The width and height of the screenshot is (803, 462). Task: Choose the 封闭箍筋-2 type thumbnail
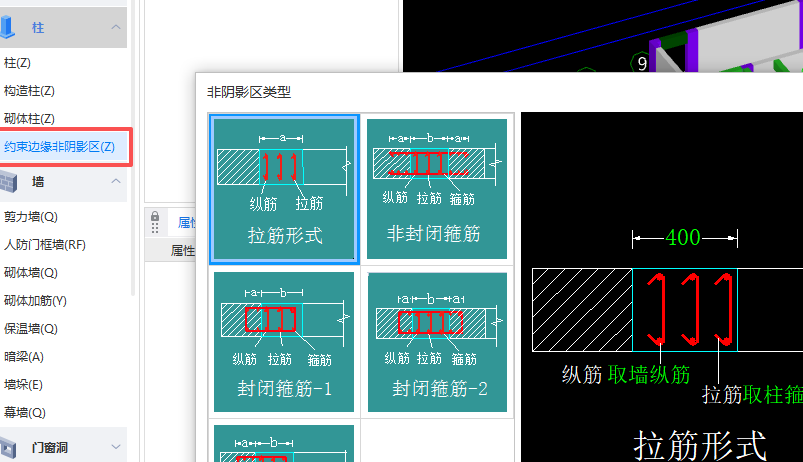tap(437, 342)
